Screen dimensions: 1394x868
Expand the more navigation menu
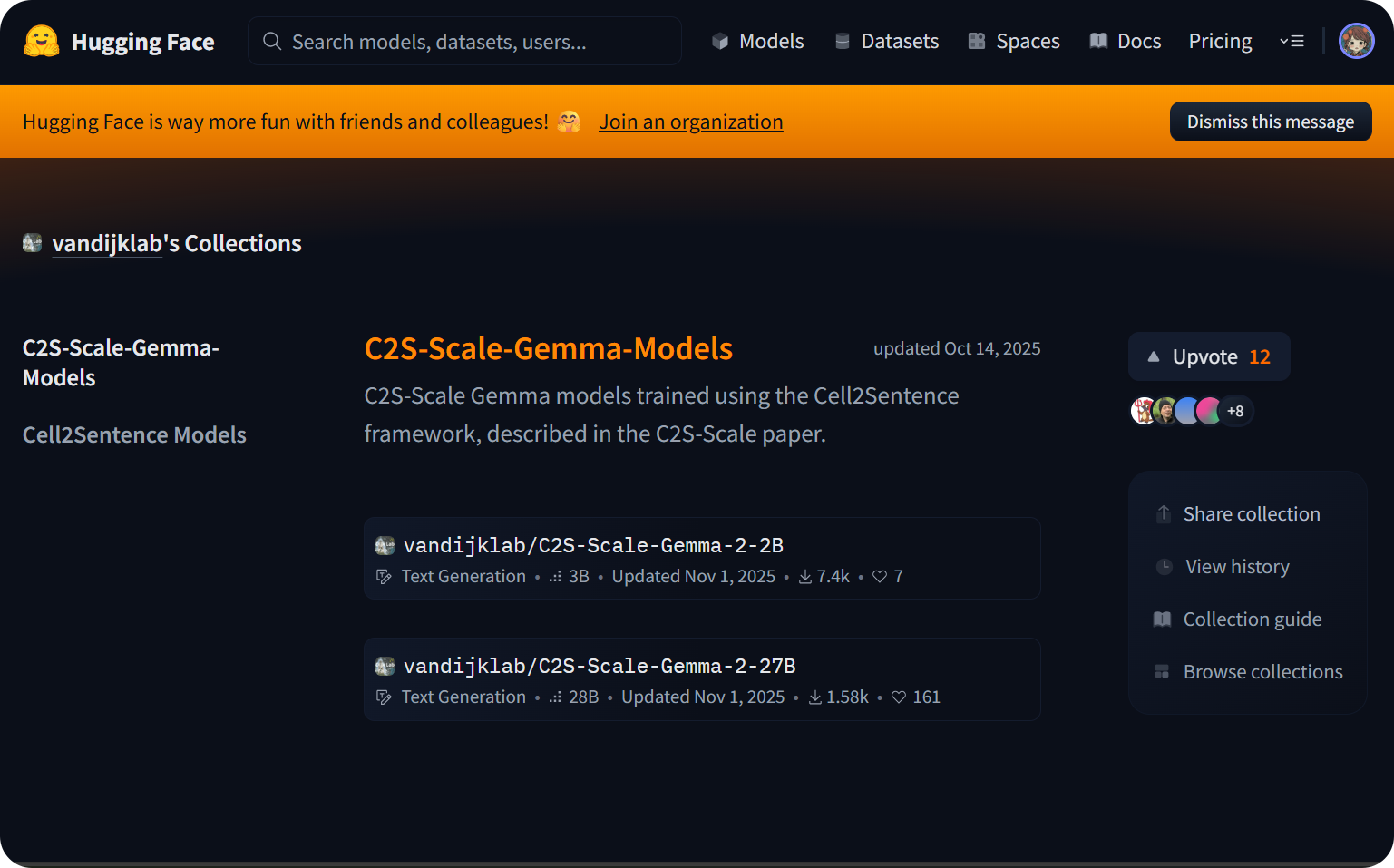click(x=1292, y=41)
